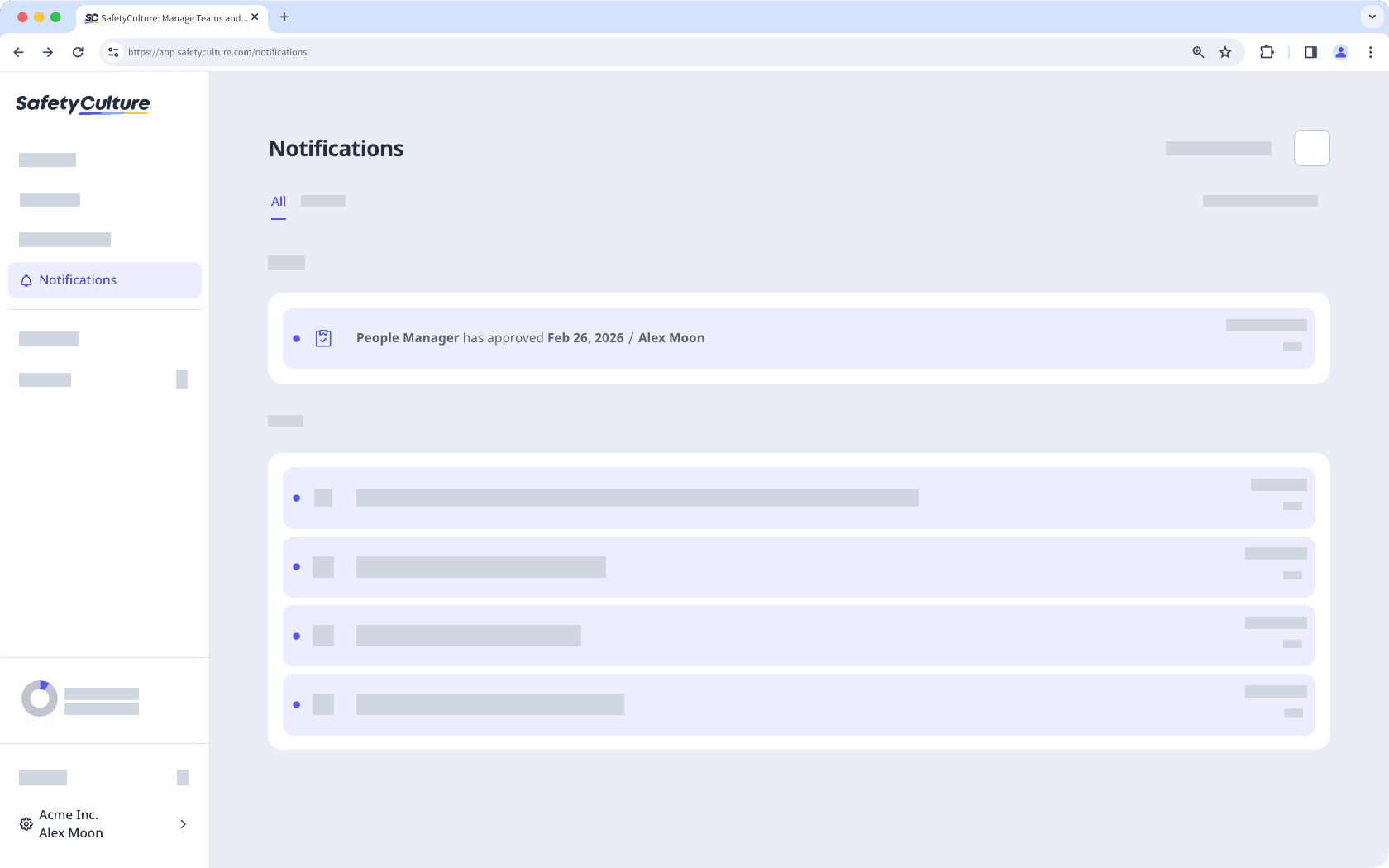Screen dimensions: 1389x868
Task: Reload the page
Action: (78, 52)
